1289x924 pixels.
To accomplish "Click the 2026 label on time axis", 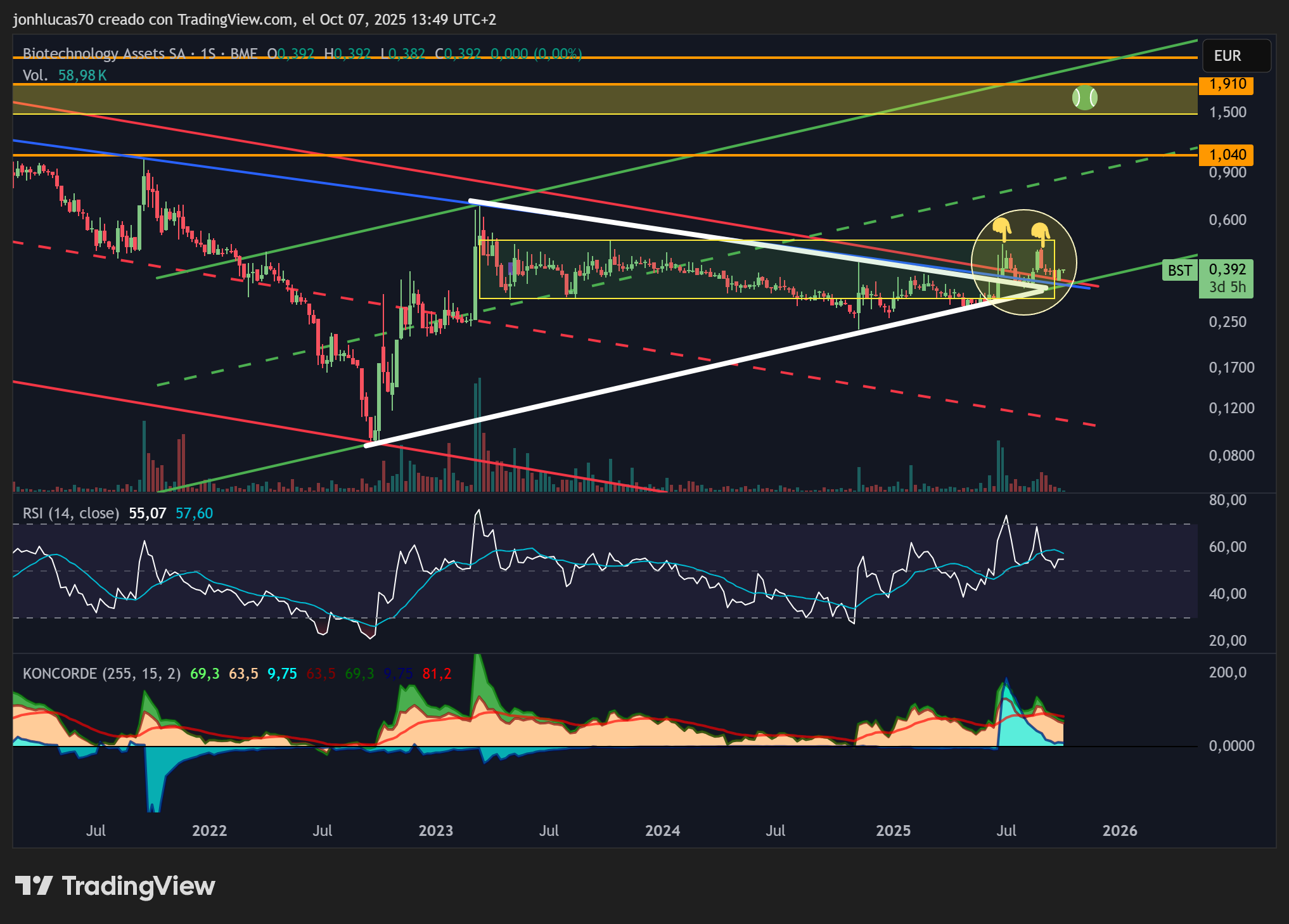I will (x=1120, y=831).
